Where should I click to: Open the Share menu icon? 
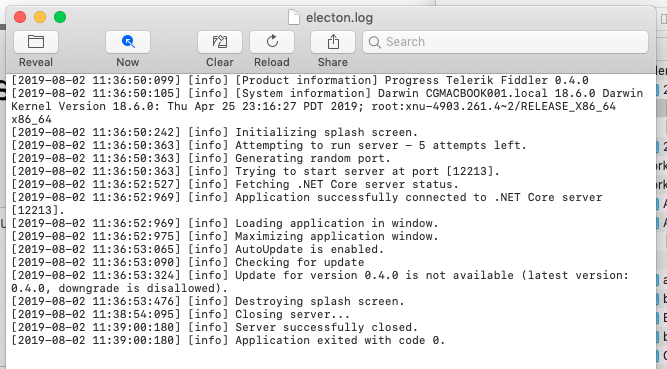point(333,42)
